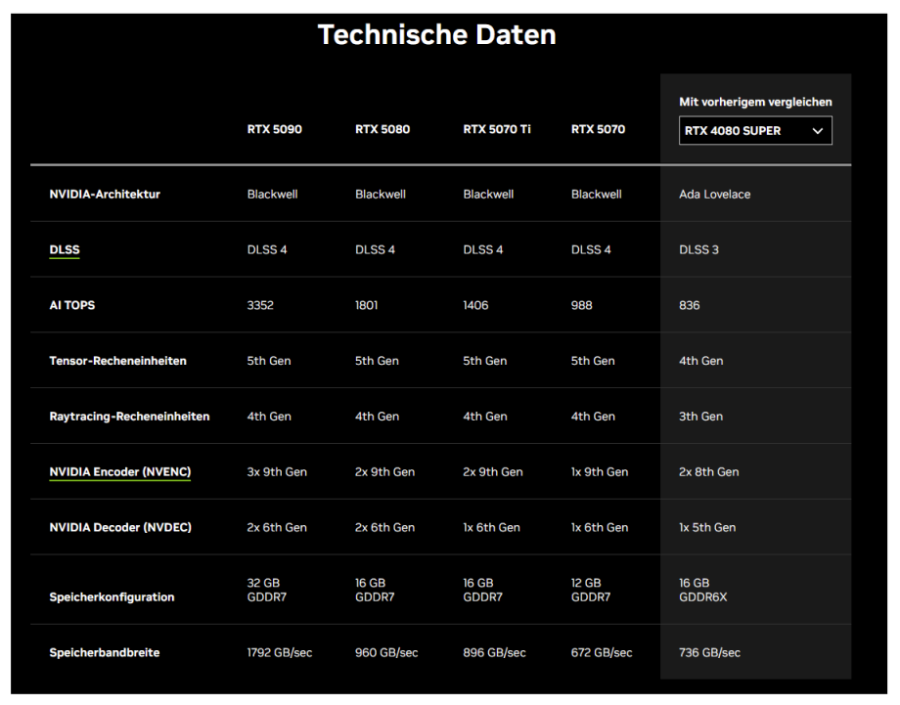Click DLSS 4 in the RTX 5070 Ti column
This screenshot has width=900, height=705.
tap(483, 250)
